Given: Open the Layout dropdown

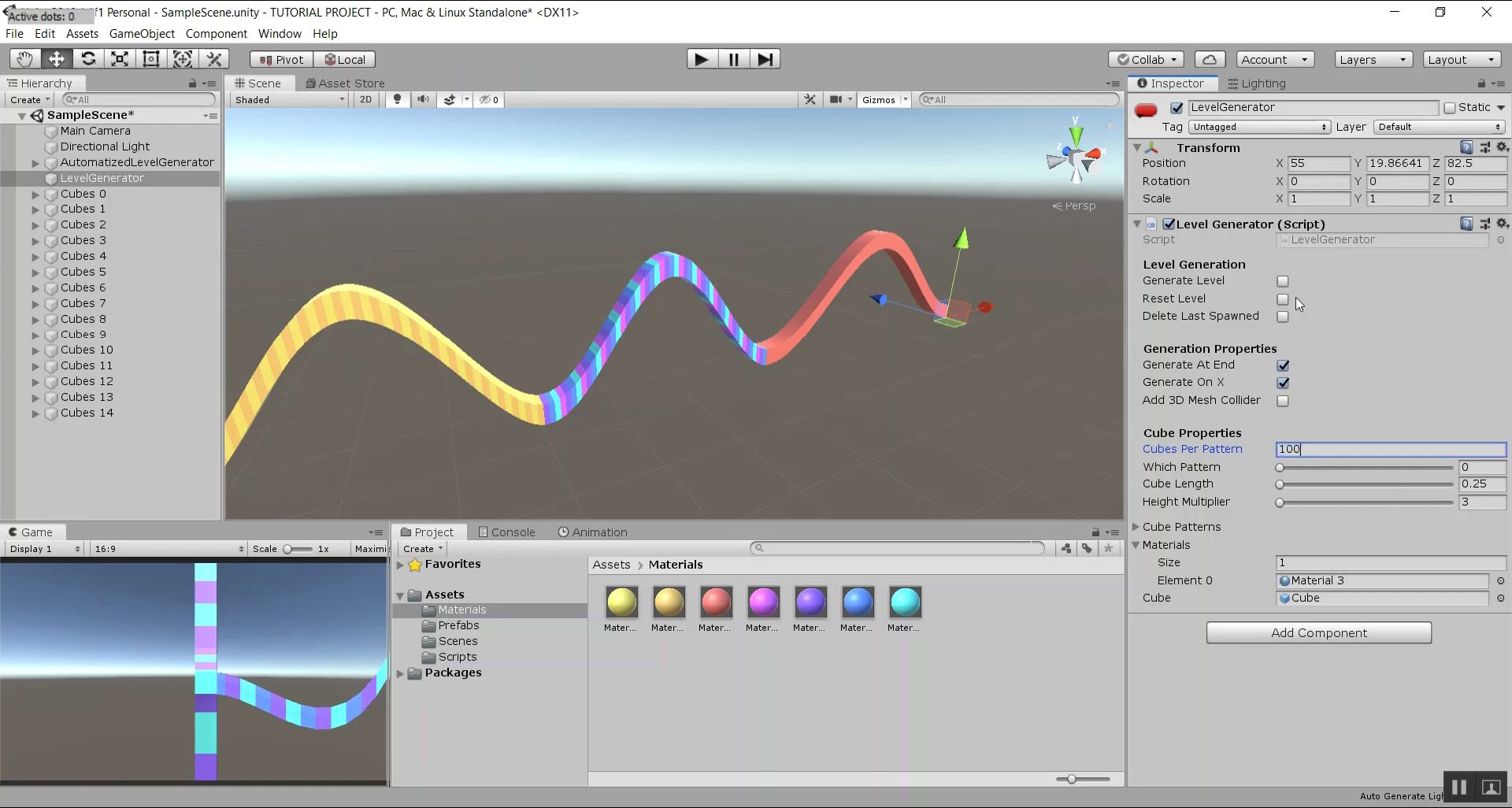Looking at the screenshot, I should tap(1461, 59).
